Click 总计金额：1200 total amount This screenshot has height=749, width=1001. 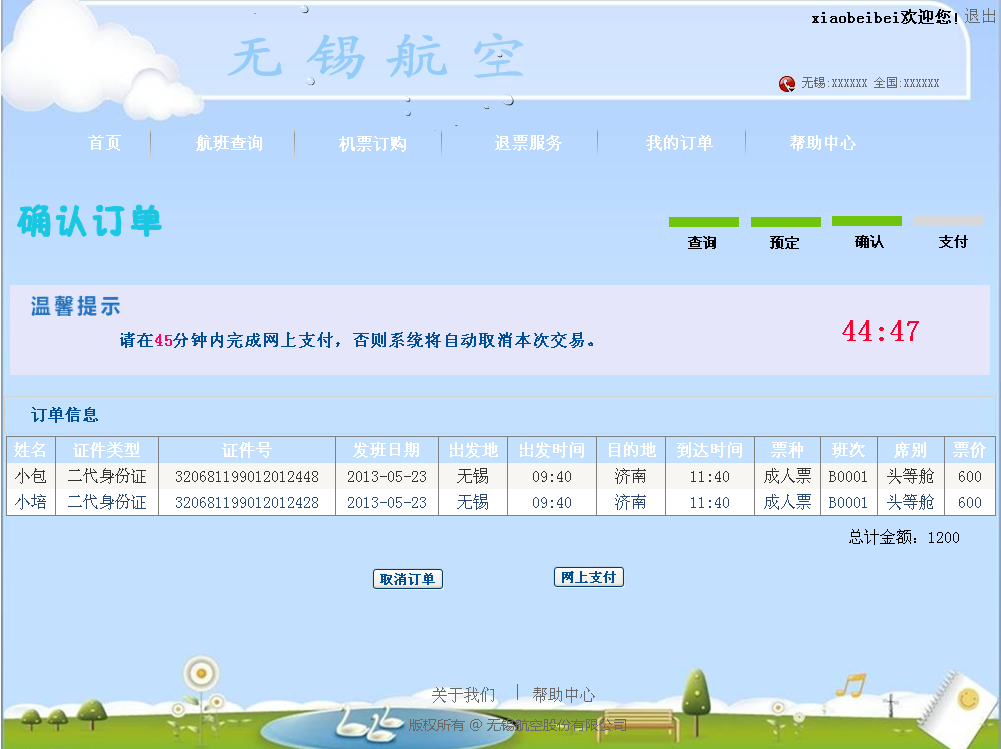(x=904, y=538)
